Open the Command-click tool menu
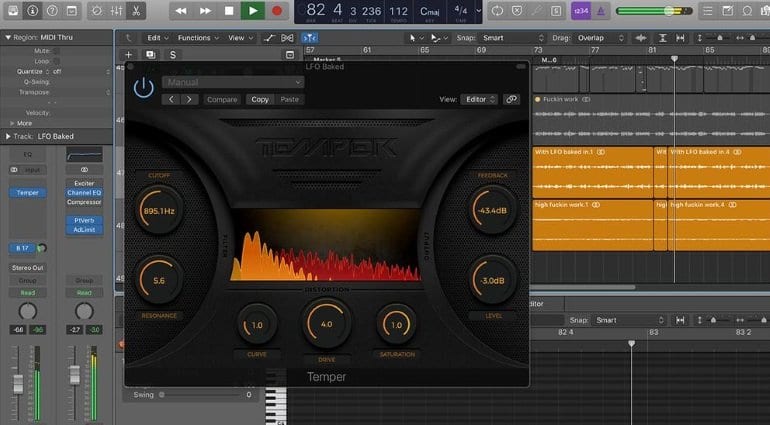Image resolution: width=770 pixels, height=425 pixels. [438, 38]
